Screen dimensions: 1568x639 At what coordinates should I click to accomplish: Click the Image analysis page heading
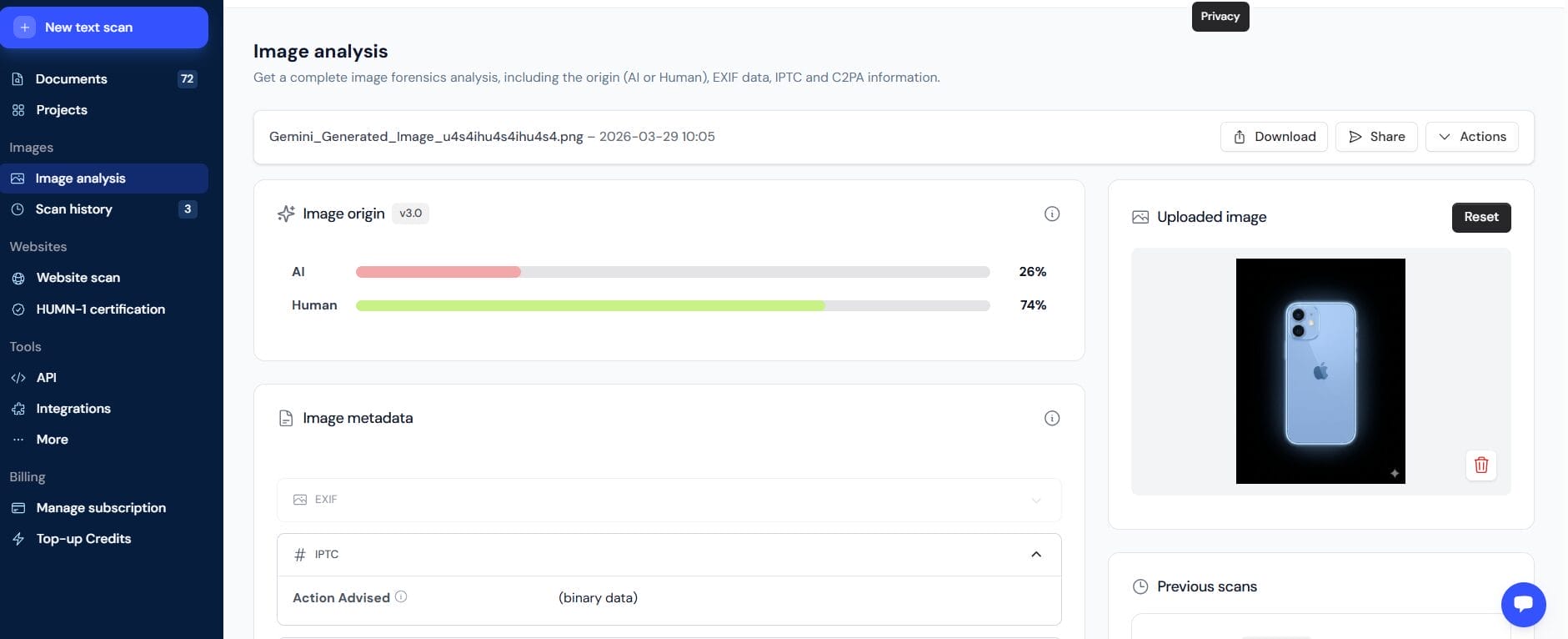point(320,52)
